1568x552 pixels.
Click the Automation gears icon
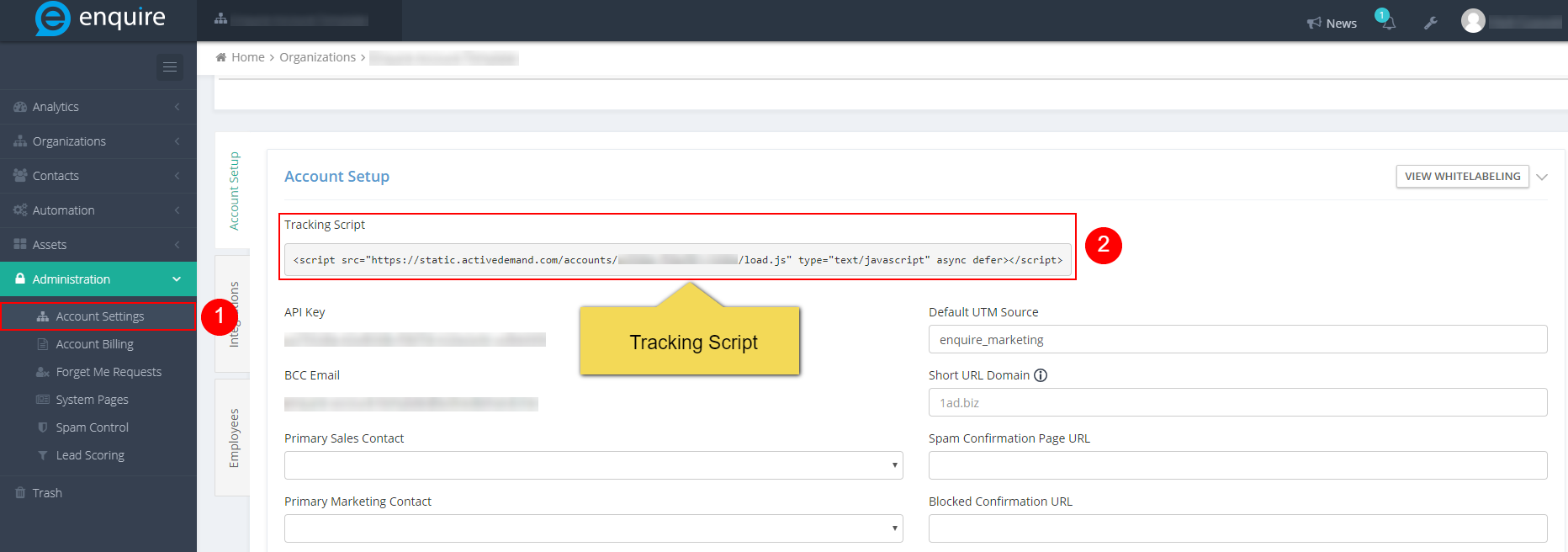pyautogui.click(x=20, y=210)
